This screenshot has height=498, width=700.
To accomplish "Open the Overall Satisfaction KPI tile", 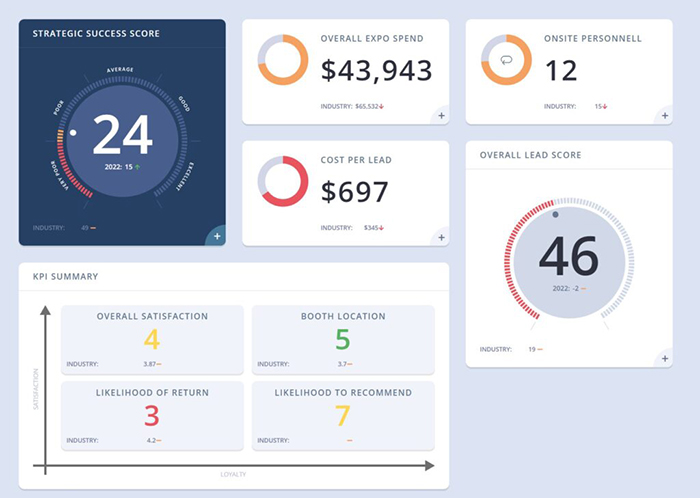I will (152, 340).
